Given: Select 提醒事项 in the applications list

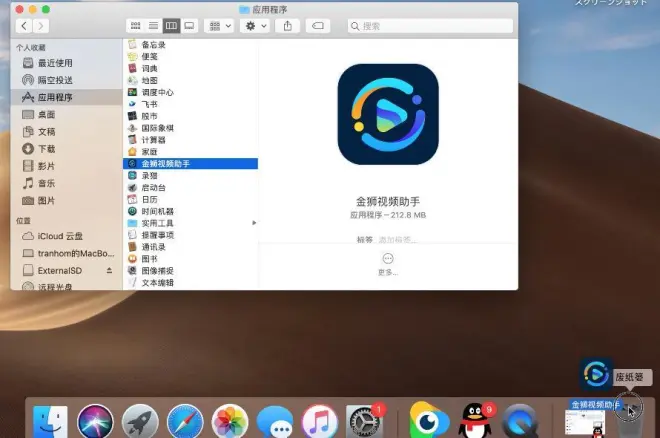Looking at the screenshot, I should (x=190, y=235).
